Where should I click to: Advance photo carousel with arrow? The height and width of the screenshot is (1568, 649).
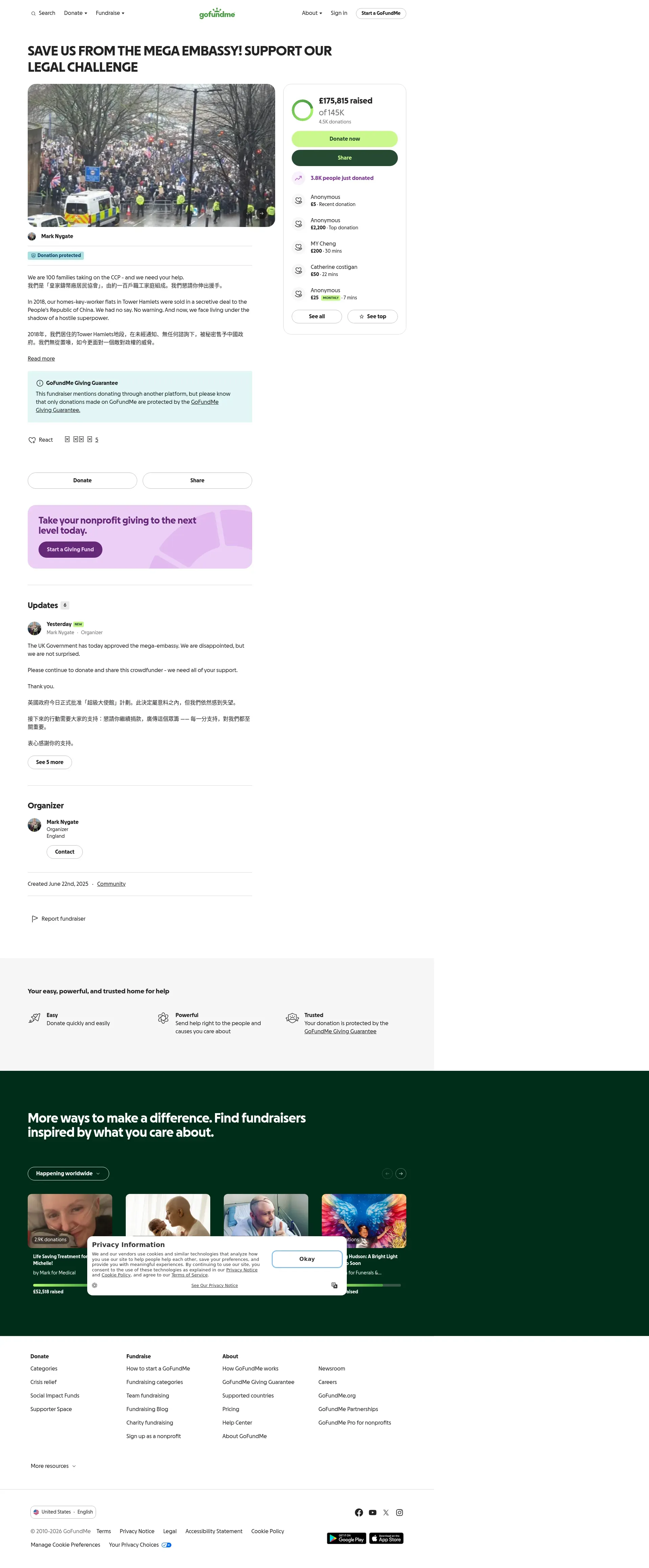(x=262, y=213)
